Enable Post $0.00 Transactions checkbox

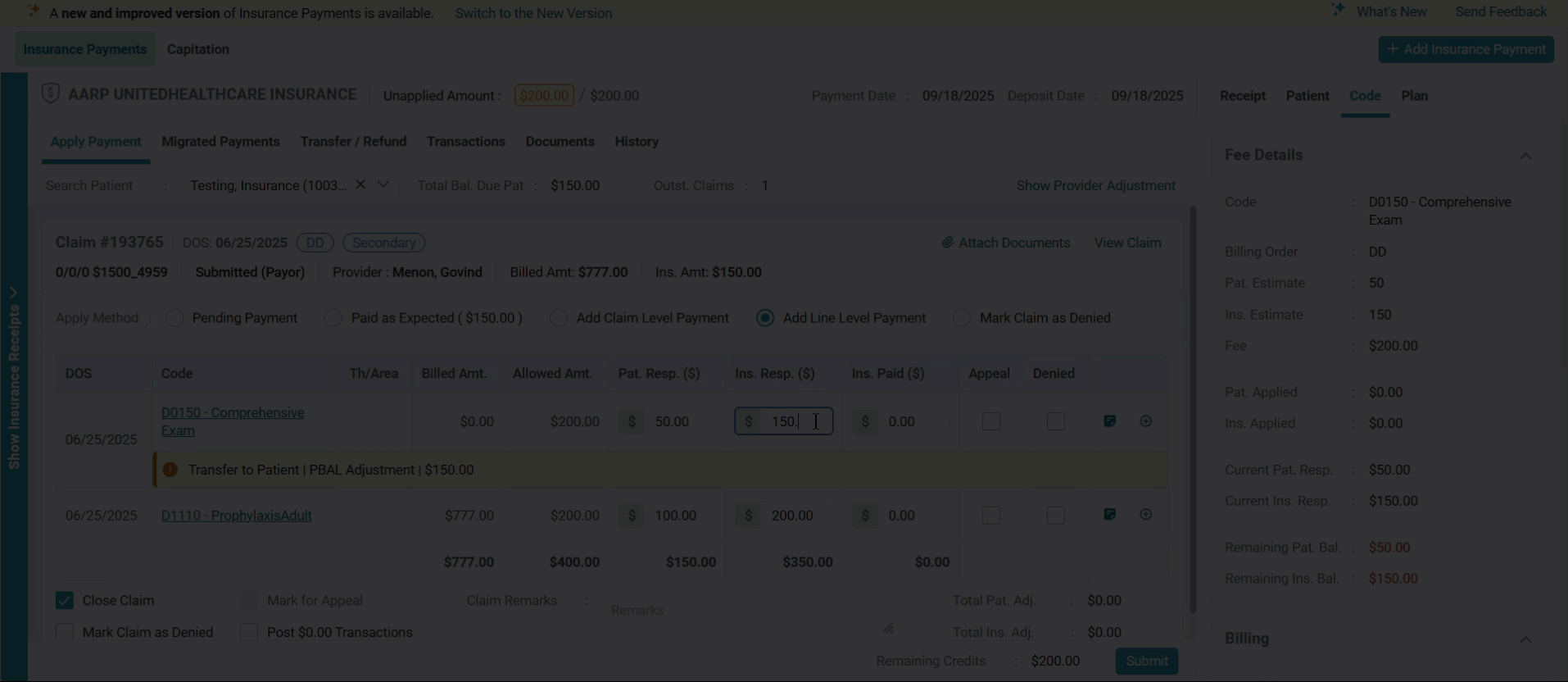(x=249, y=632)
